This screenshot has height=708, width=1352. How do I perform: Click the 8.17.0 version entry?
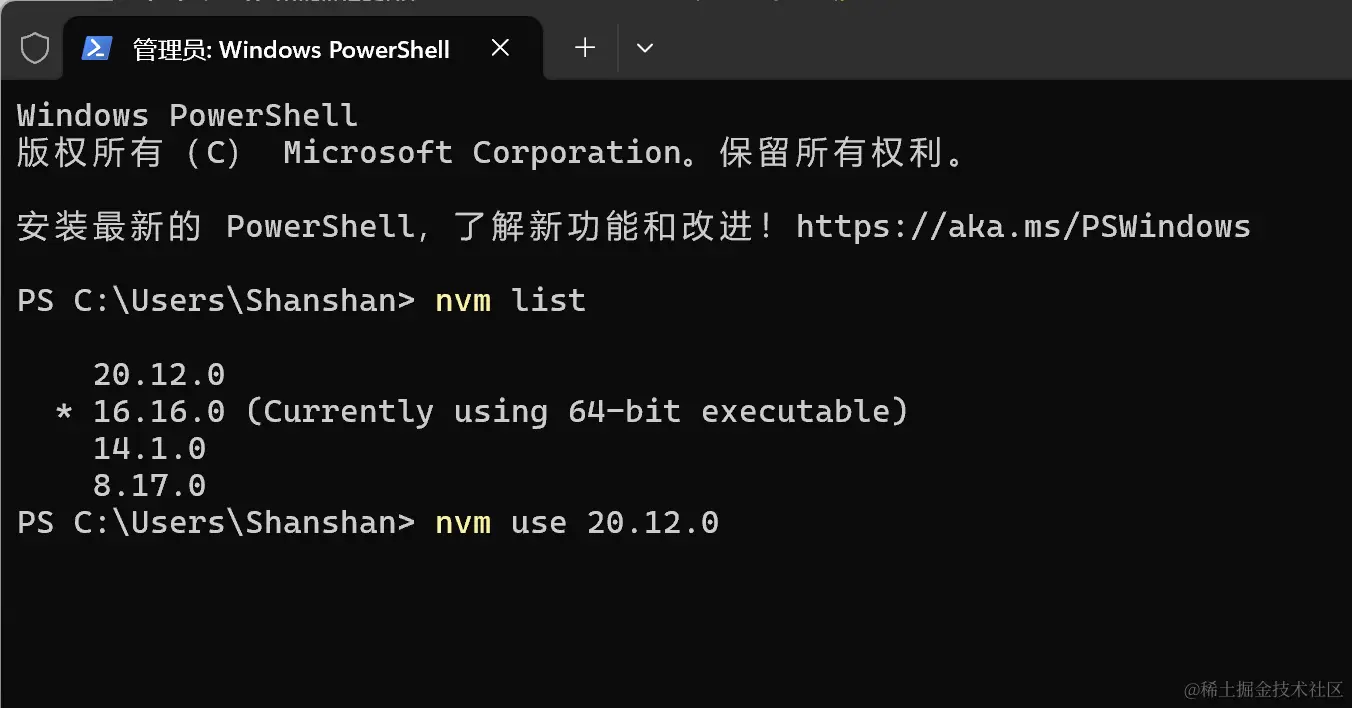[x=149, y=486]
